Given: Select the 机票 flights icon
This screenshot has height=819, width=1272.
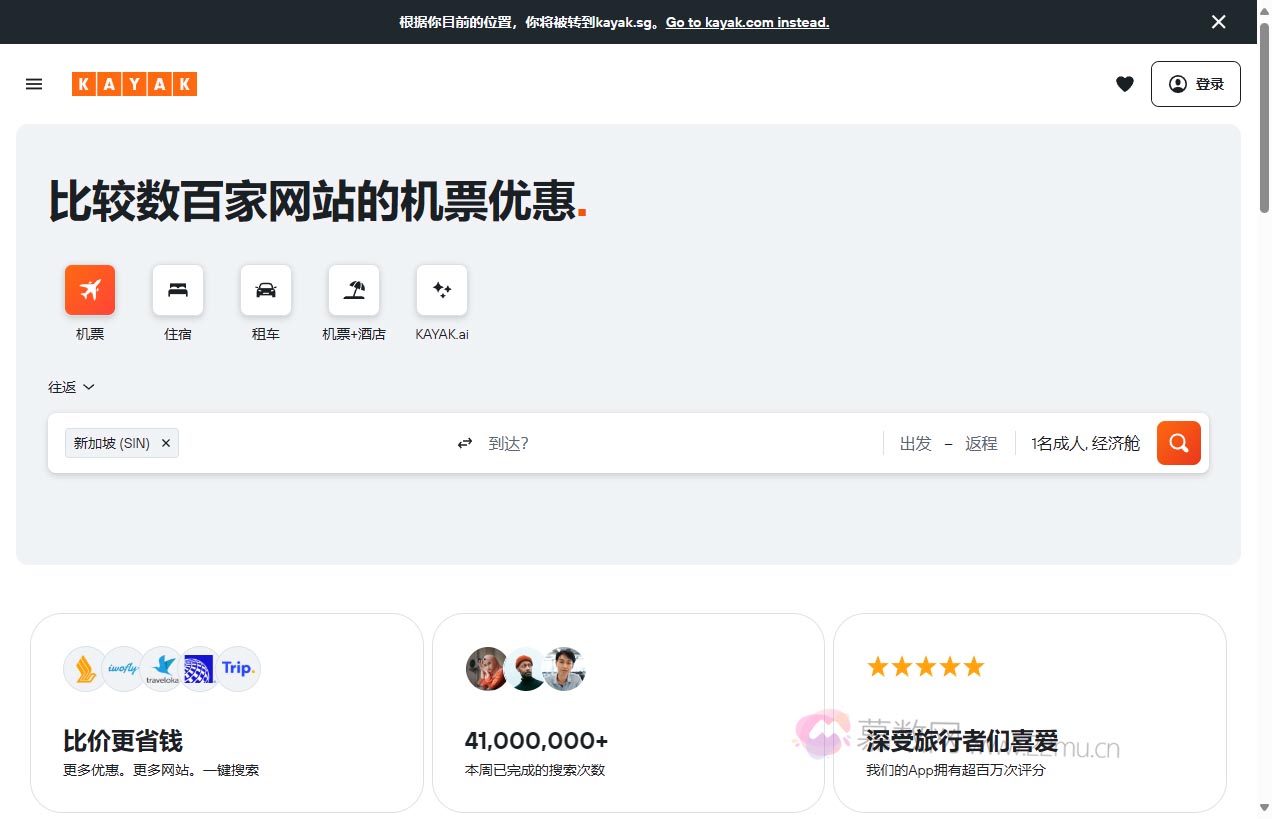Looking at the screenshot, I should click(90, 290).
